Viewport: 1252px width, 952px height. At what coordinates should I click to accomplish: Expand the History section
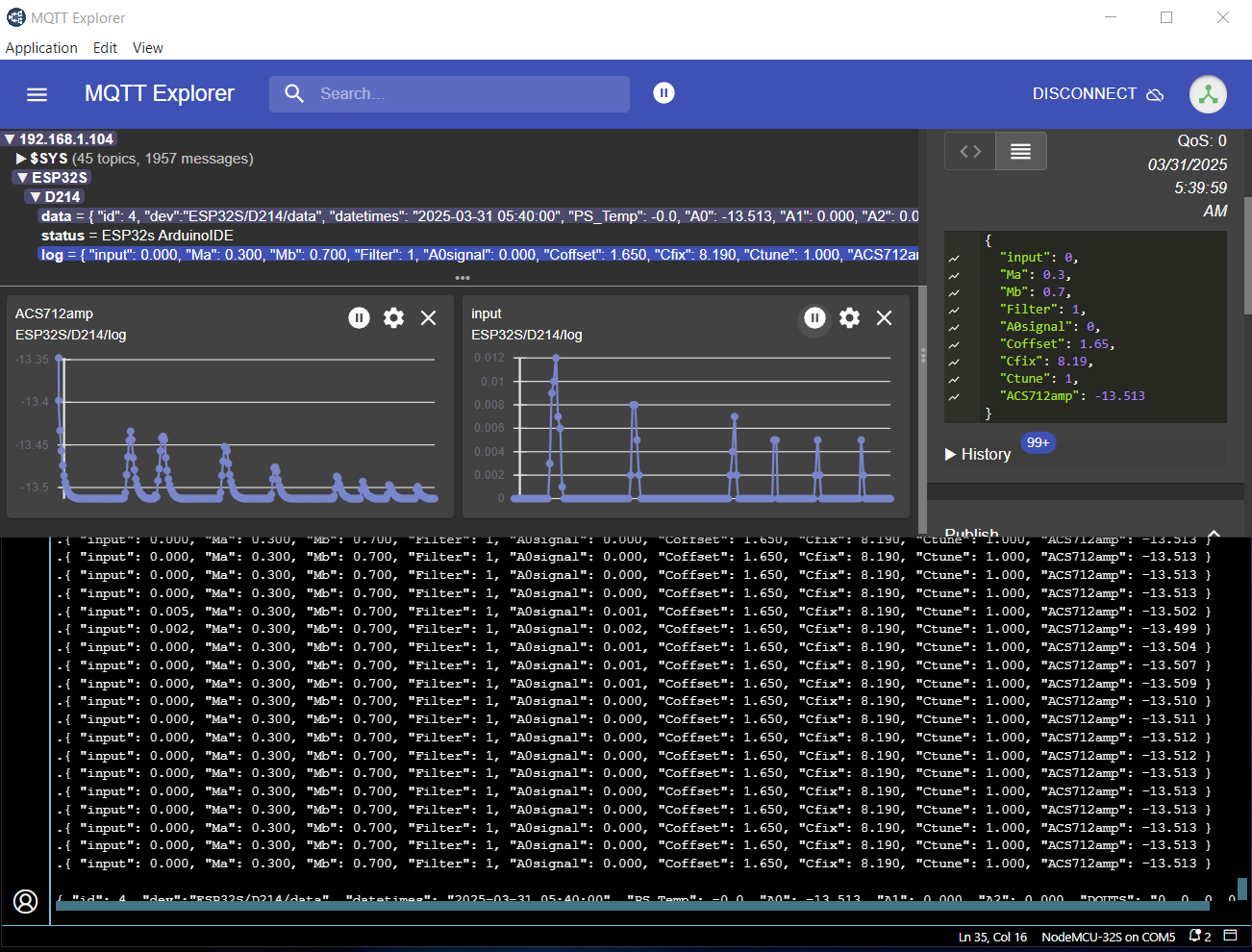coord(979,454)
